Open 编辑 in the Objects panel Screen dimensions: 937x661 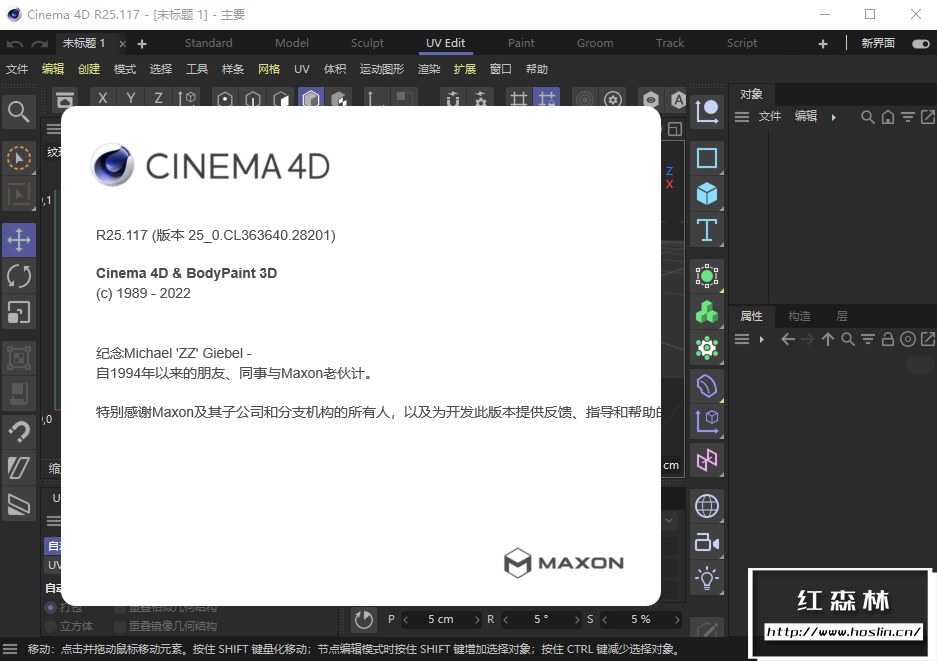tap(806, 117)
